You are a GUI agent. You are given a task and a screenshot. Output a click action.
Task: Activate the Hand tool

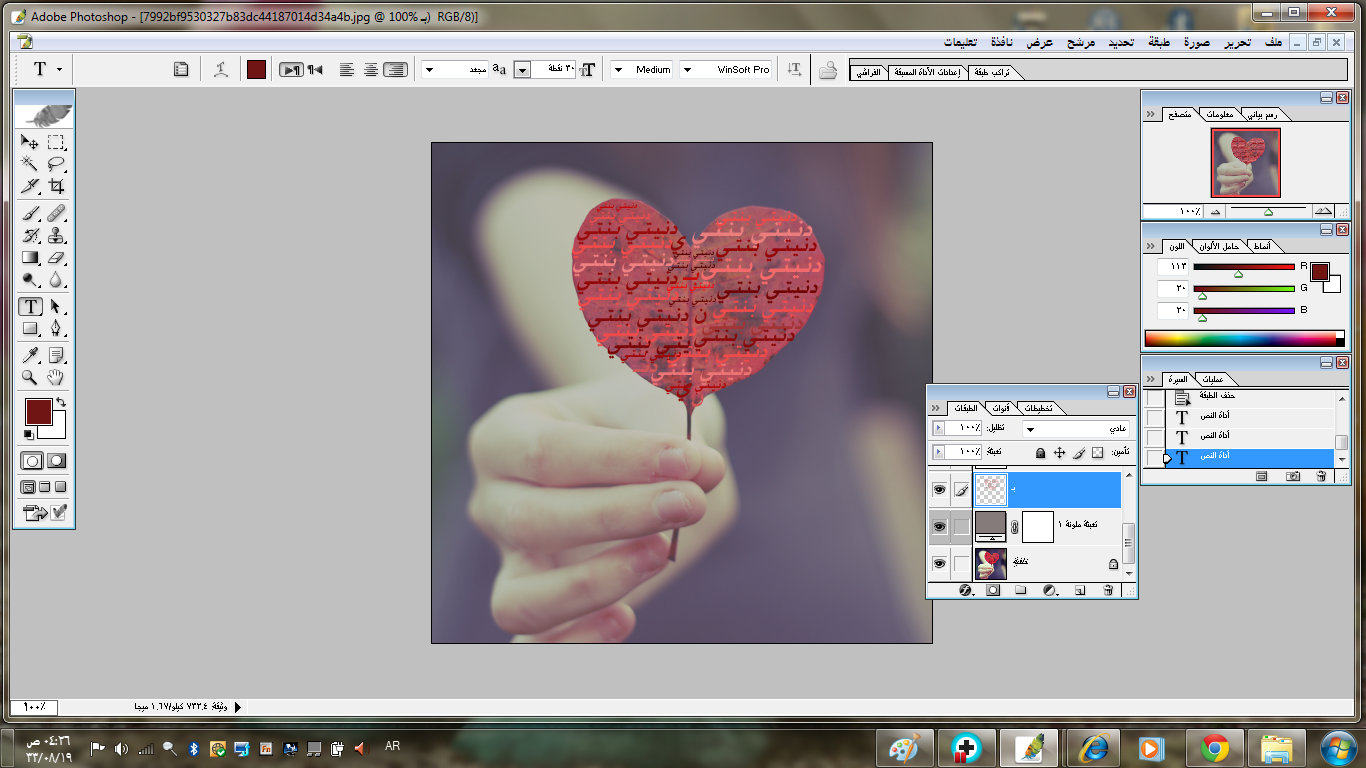[x=57, y=378]
